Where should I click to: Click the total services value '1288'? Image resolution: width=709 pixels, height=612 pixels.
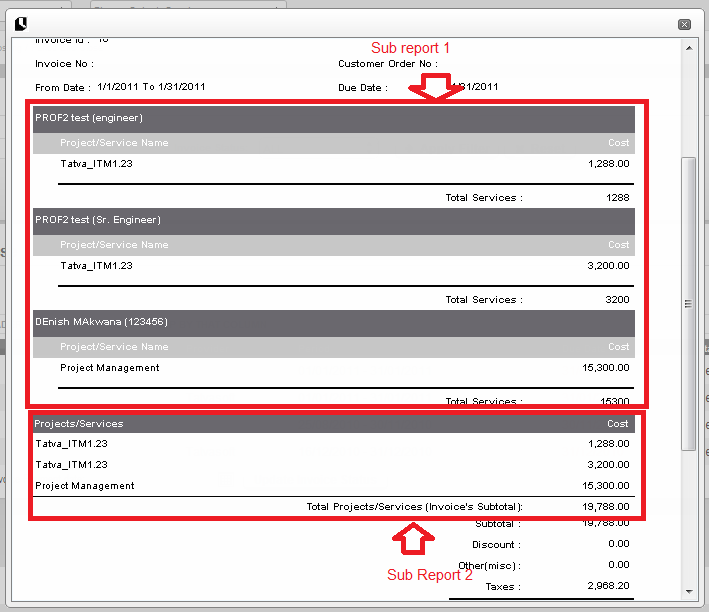pyautogui.click(x=618, y=198)
